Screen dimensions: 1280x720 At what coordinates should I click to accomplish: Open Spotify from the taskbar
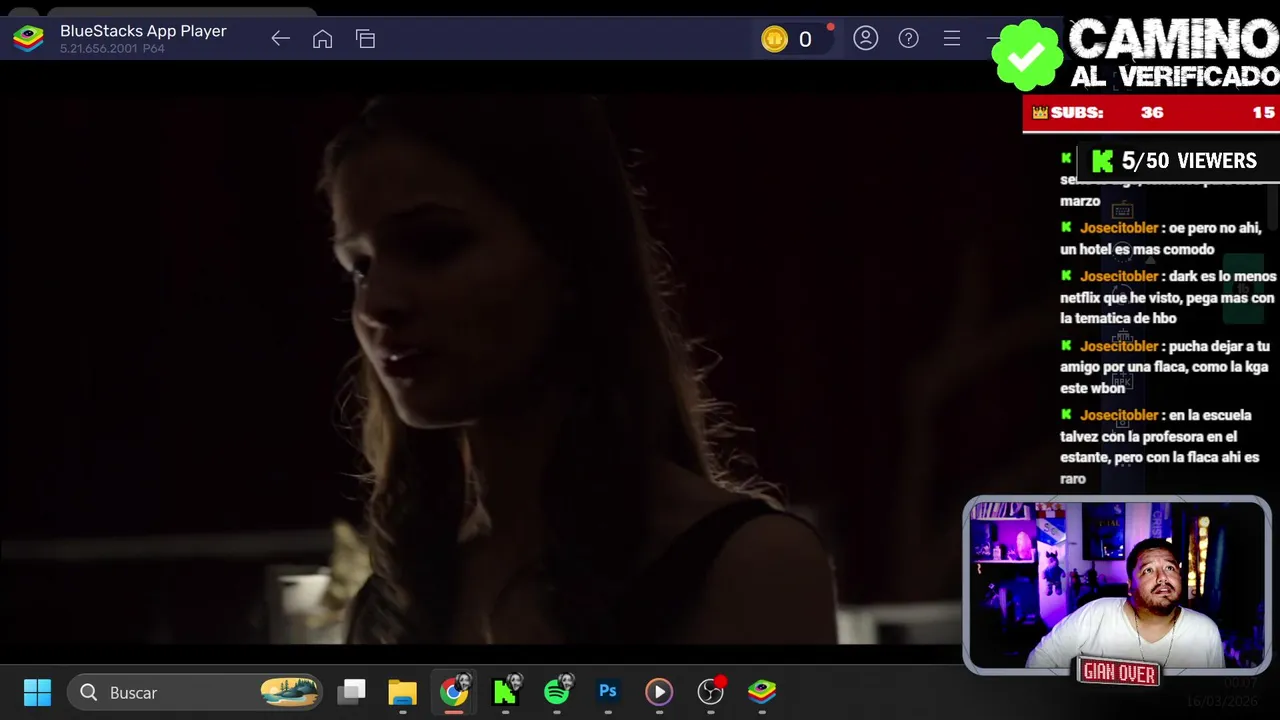click(557, 691)
